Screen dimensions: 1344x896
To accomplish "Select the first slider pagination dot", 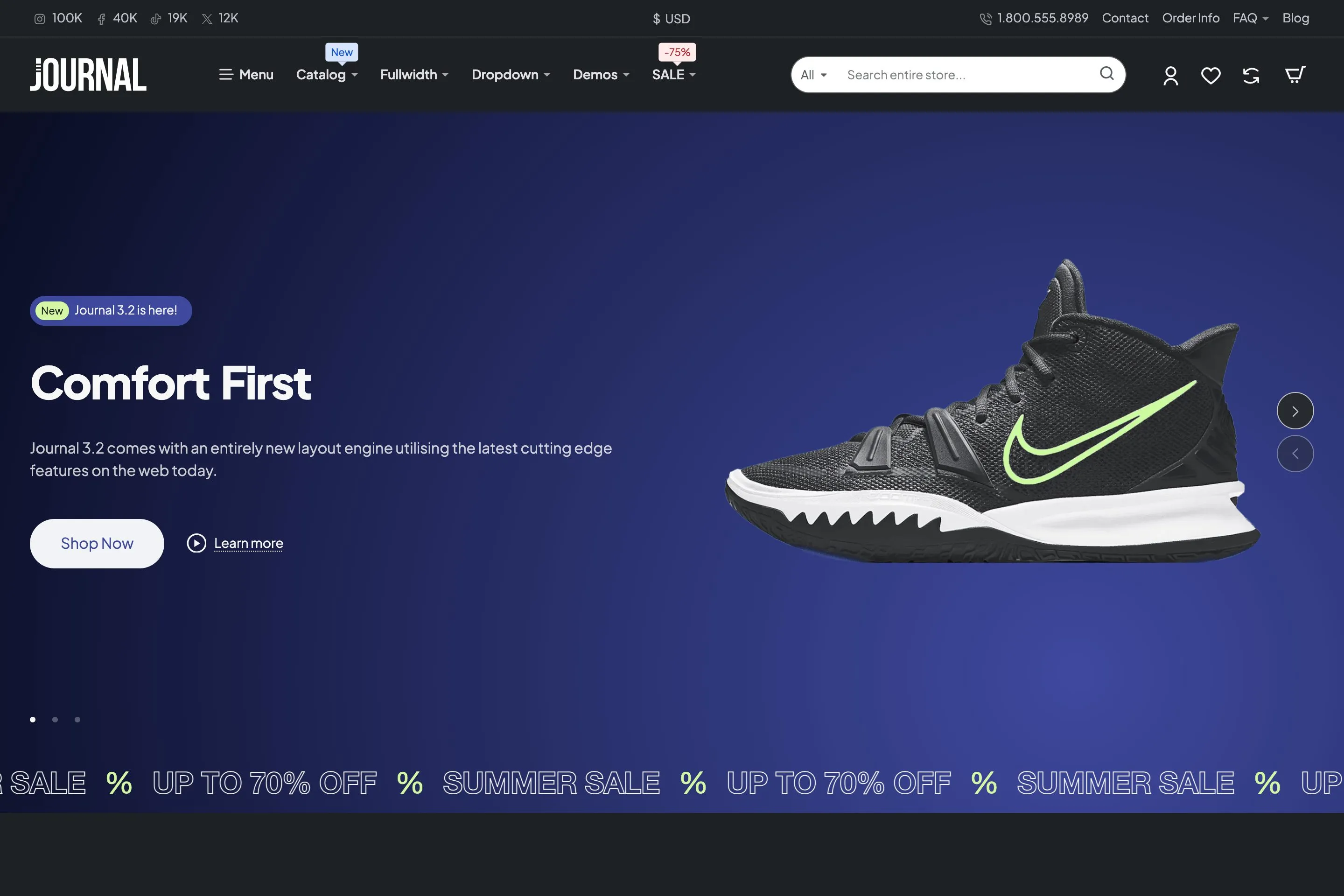I will [33, 720].
